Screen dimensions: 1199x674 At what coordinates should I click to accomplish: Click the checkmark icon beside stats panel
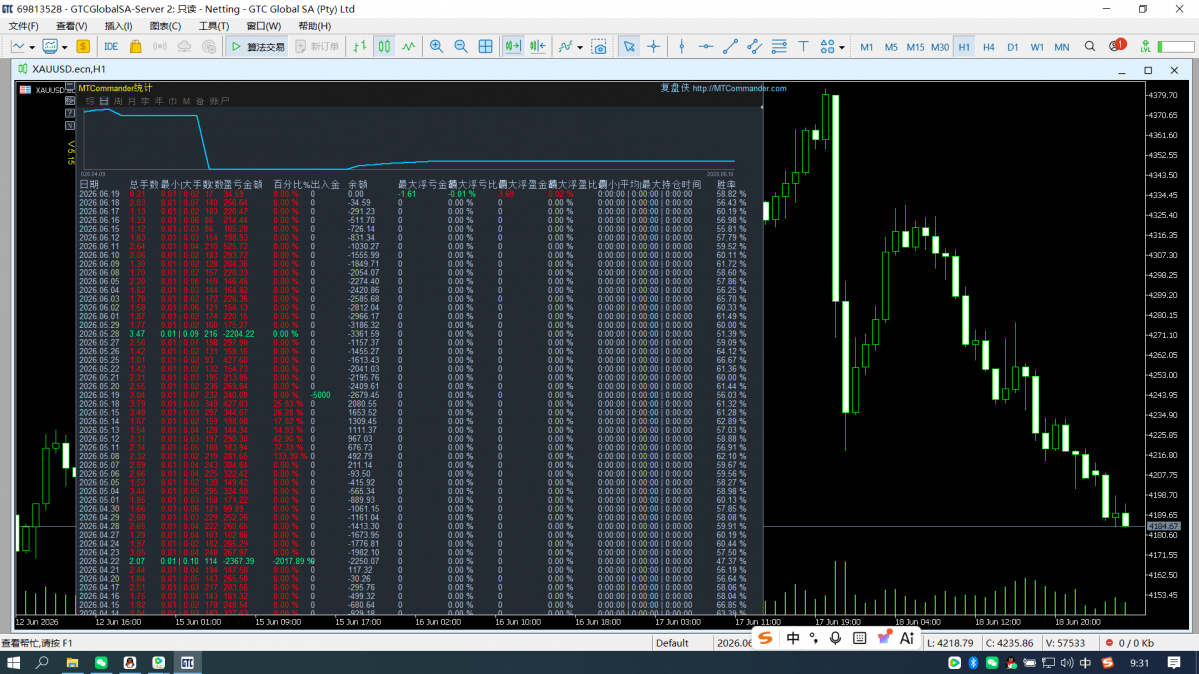(x=70, y=125)
